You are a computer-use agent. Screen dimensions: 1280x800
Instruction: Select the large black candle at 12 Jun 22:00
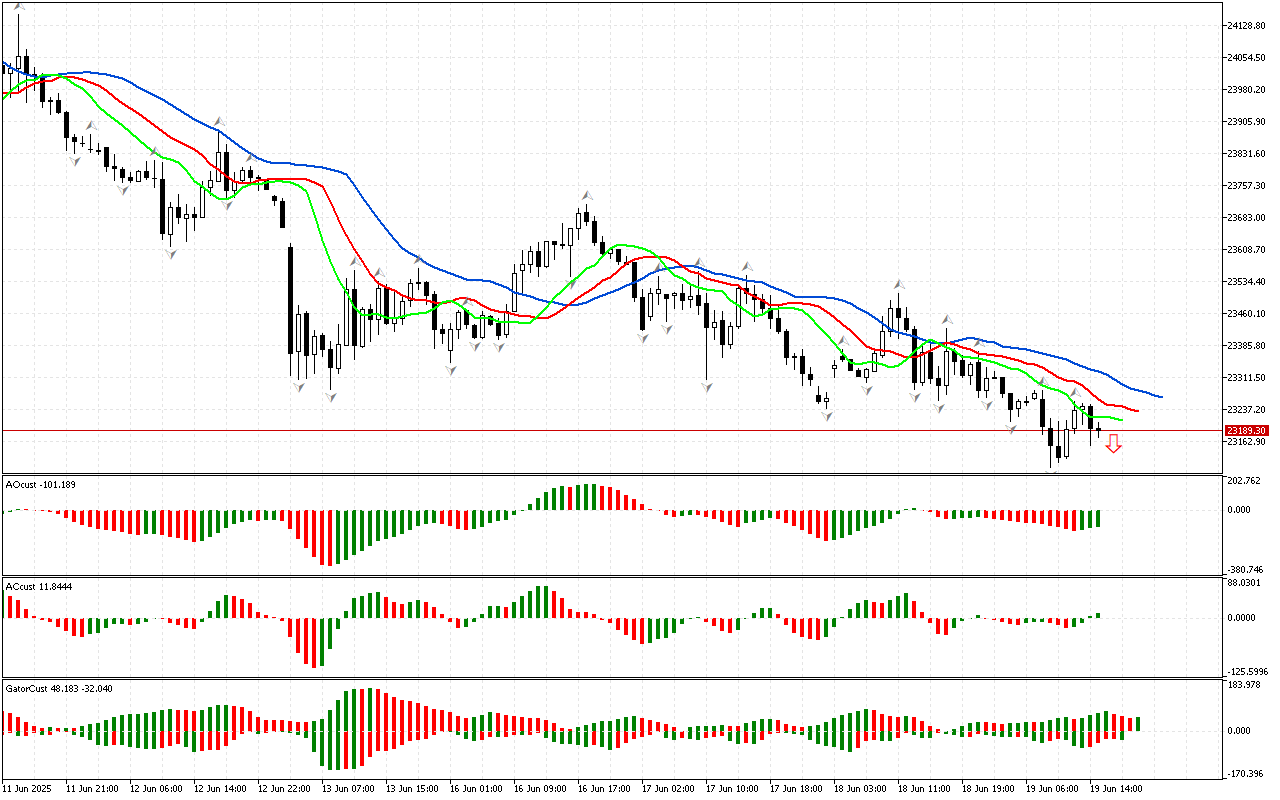[291, 300]
